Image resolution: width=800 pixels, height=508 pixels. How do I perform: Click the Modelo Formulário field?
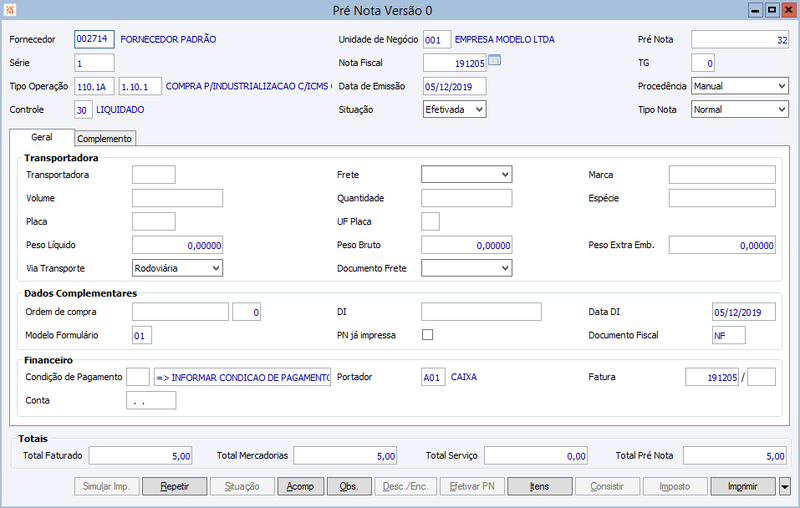(x=142, y=335)
